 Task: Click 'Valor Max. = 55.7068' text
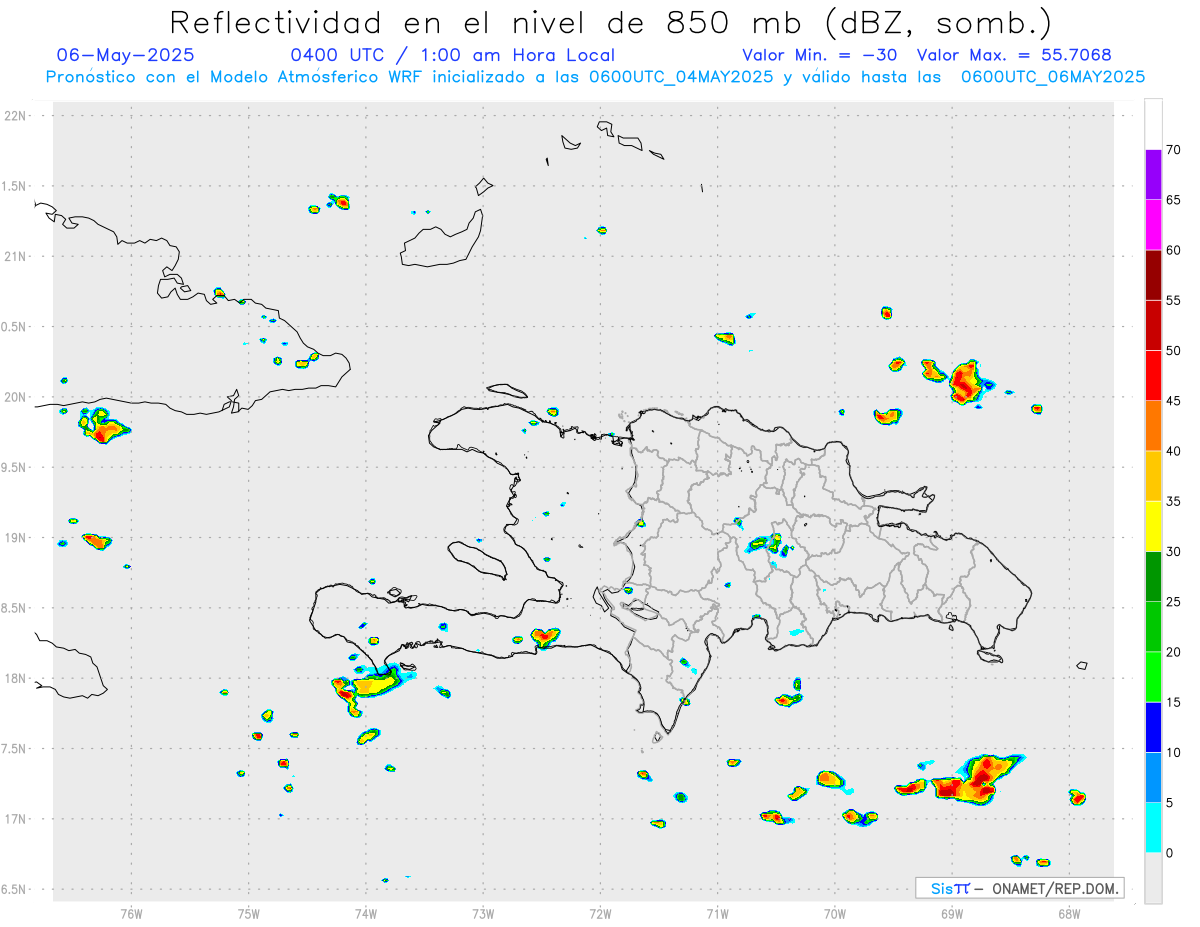pos(1014,55)
